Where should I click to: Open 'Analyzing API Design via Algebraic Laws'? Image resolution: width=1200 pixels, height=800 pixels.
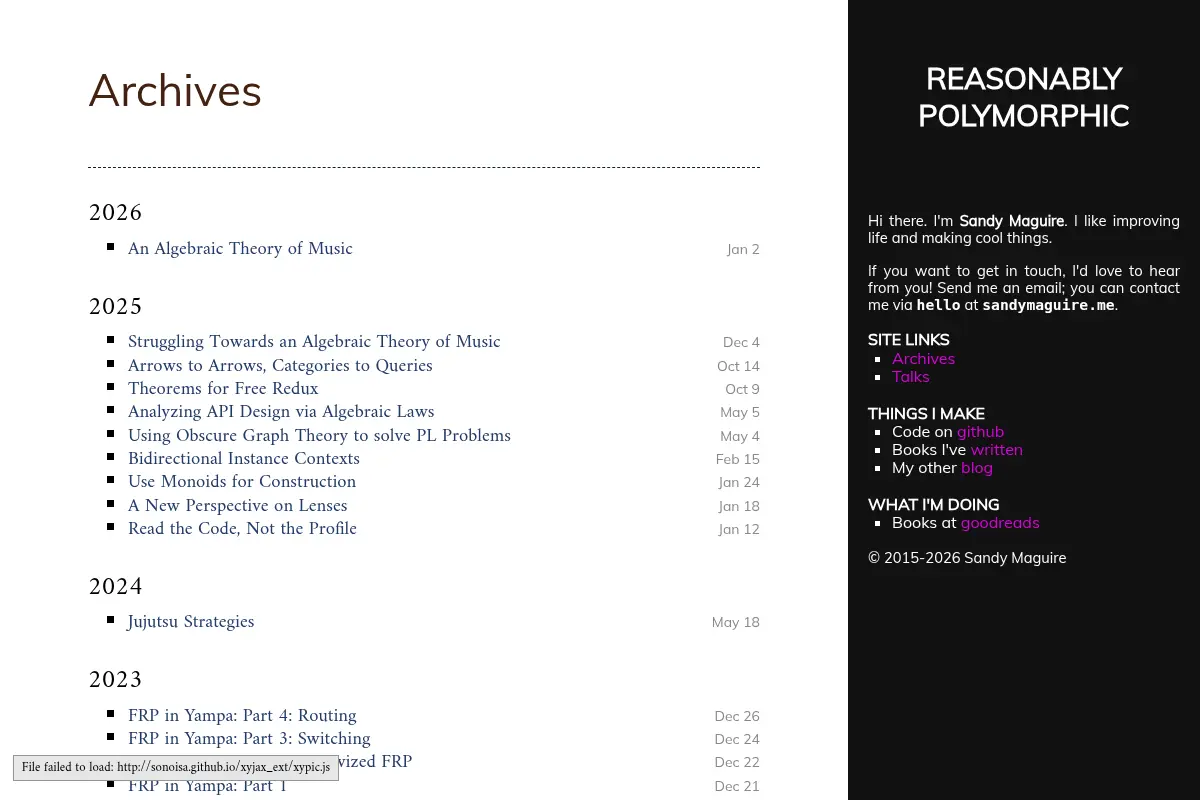(x=281, y=412)
